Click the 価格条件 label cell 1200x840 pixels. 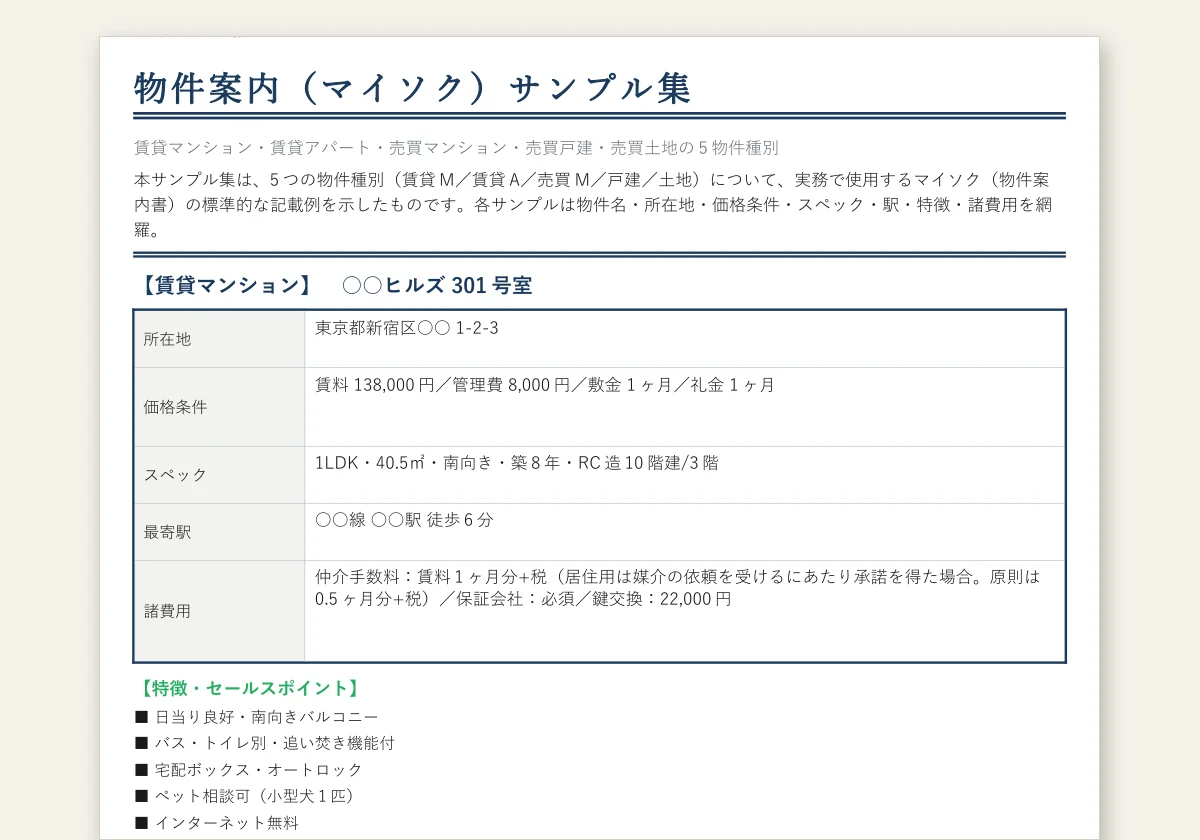coord(220,407)
